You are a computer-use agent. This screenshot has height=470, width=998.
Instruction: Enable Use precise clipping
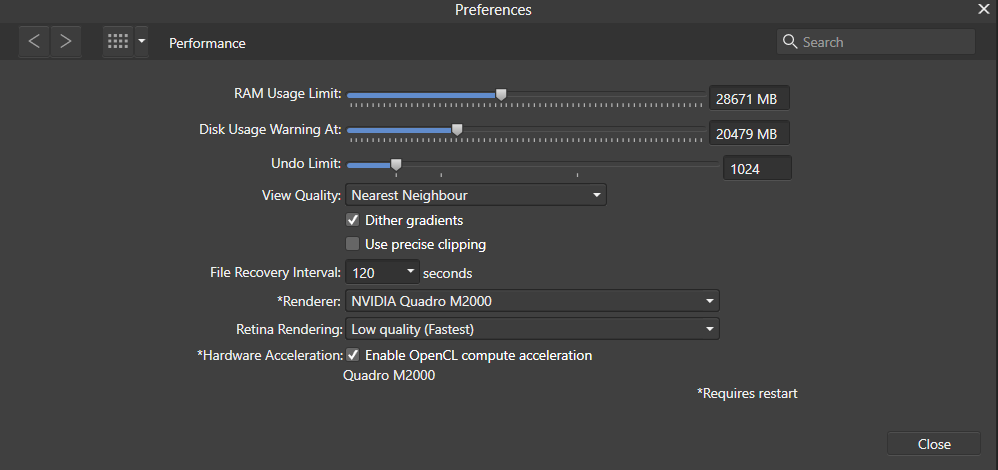tap(352, 244)
